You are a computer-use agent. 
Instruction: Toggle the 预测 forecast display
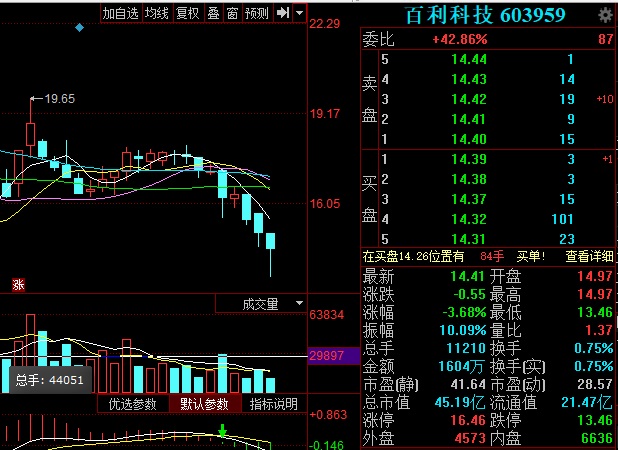pyautogui.click(x=257, y=13)
